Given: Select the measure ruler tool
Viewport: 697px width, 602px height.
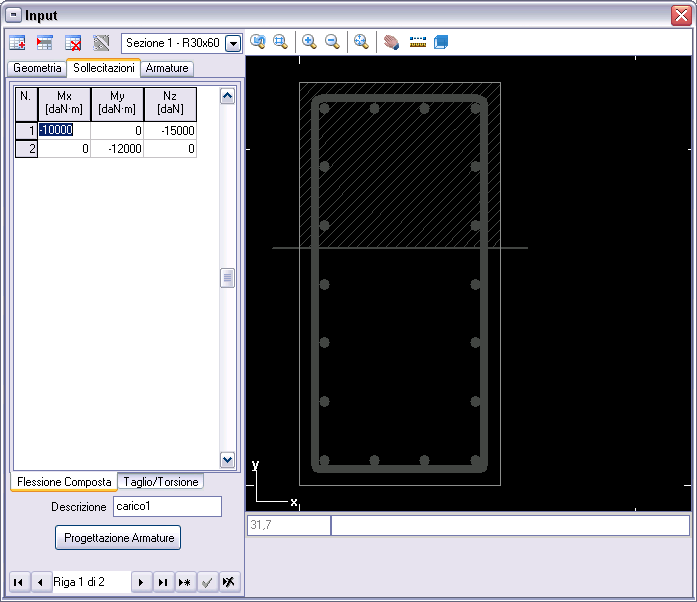Looking at the screenshot, I should click(418, 43).
